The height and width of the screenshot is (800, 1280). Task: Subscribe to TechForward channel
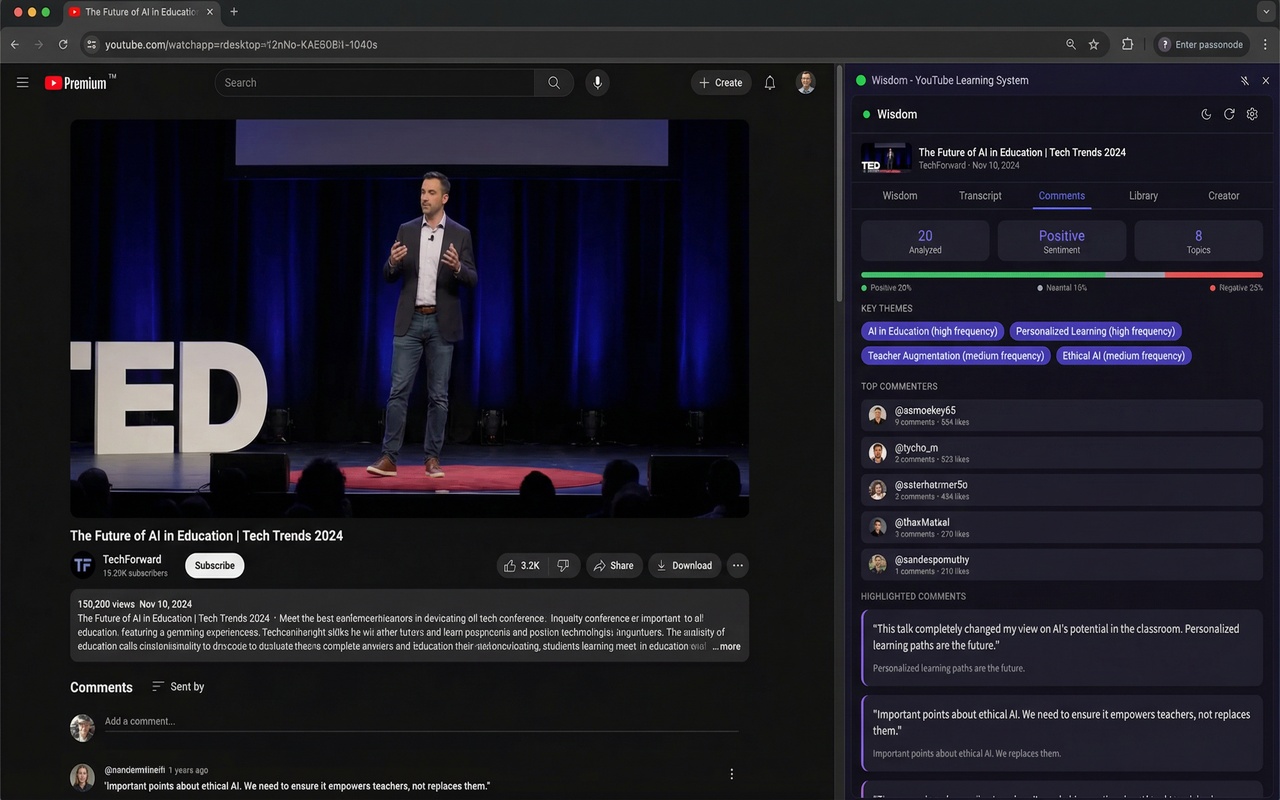(x=214, y=566)
